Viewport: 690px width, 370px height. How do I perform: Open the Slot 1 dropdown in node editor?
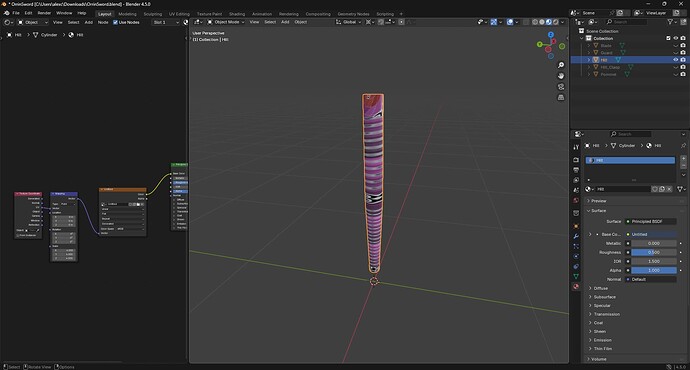pos(165,22)
